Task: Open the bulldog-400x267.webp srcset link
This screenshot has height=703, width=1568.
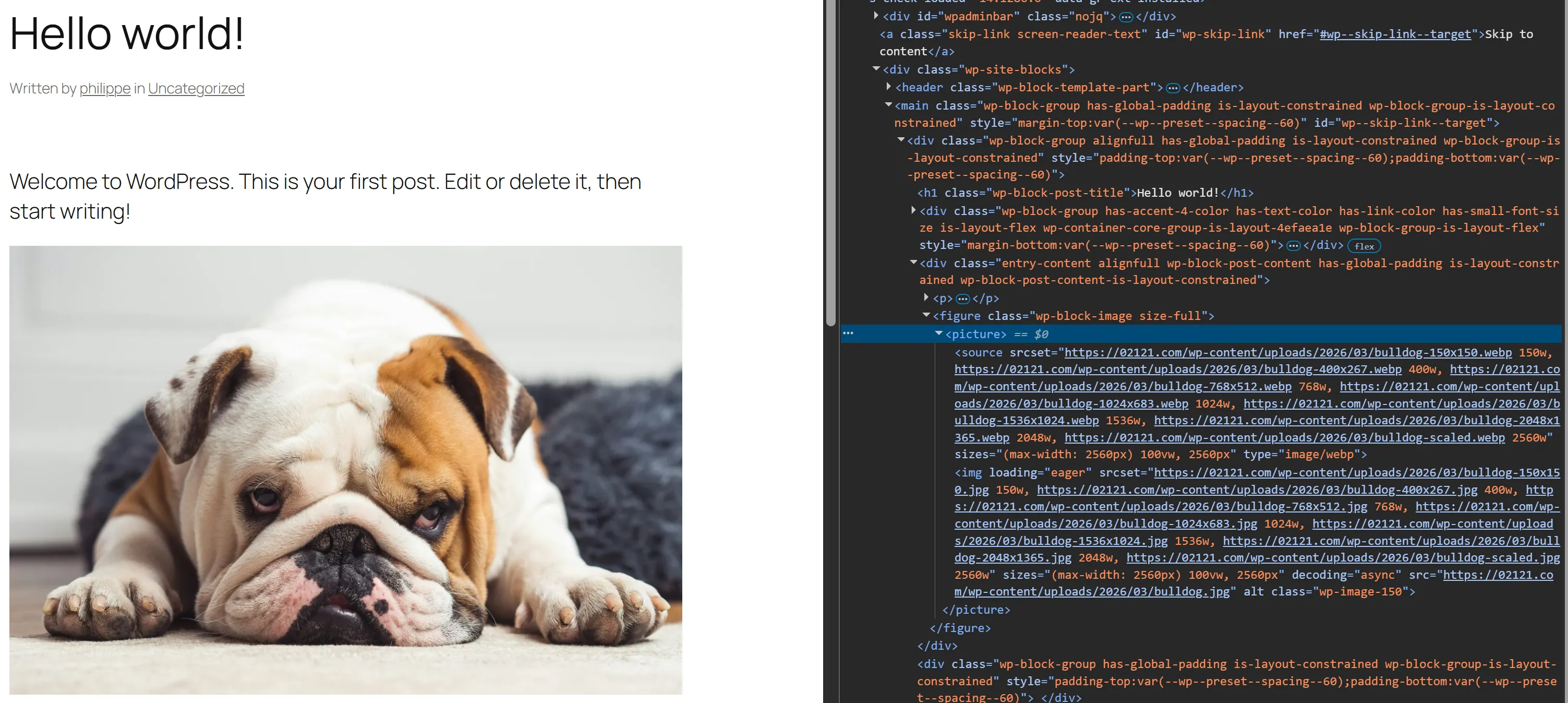Action: [x=1178, y=369]
